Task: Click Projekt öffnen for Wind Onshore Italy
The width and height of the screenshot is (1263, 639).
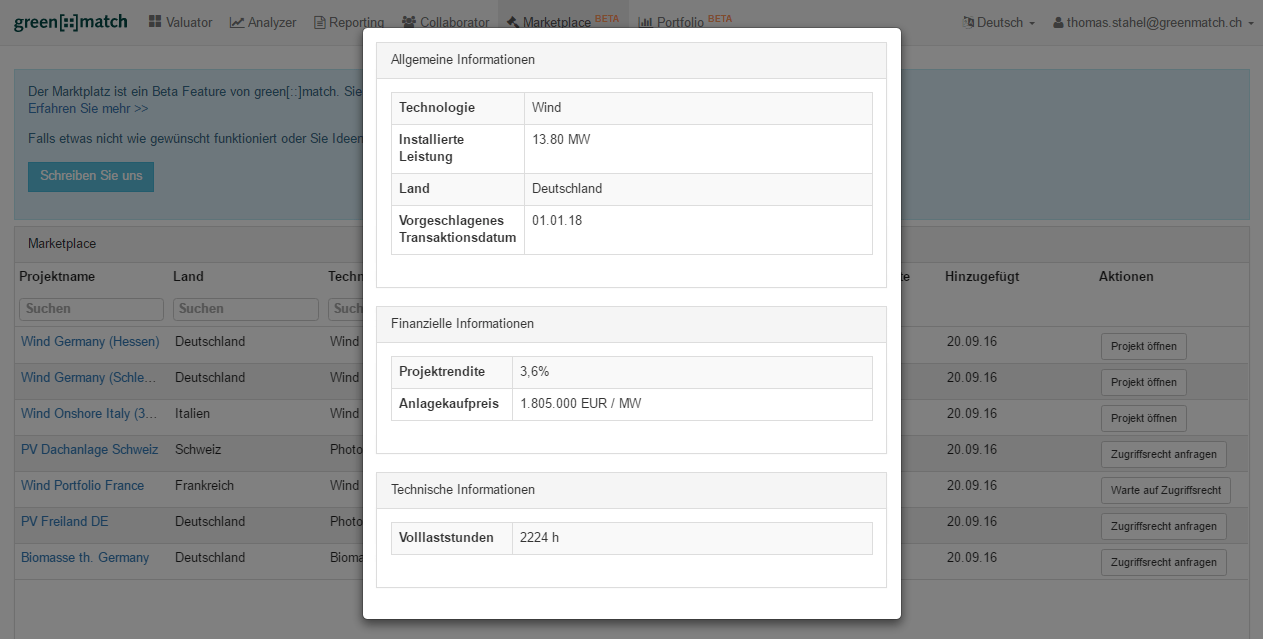Action: (x=1143, y=418)
